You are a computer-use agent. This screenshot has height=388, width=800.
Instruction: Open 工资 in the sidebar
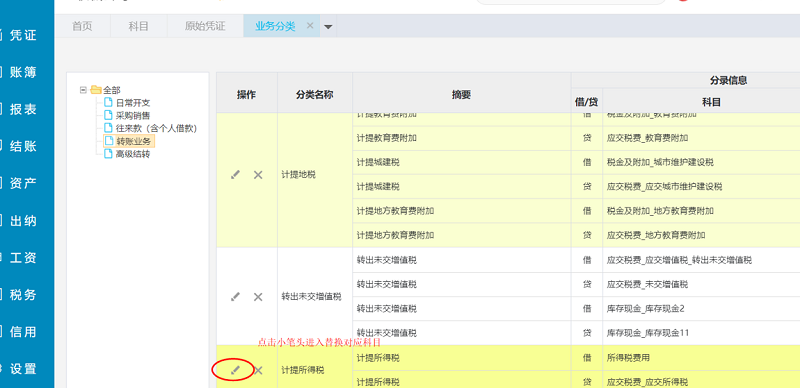coord(23,258)
